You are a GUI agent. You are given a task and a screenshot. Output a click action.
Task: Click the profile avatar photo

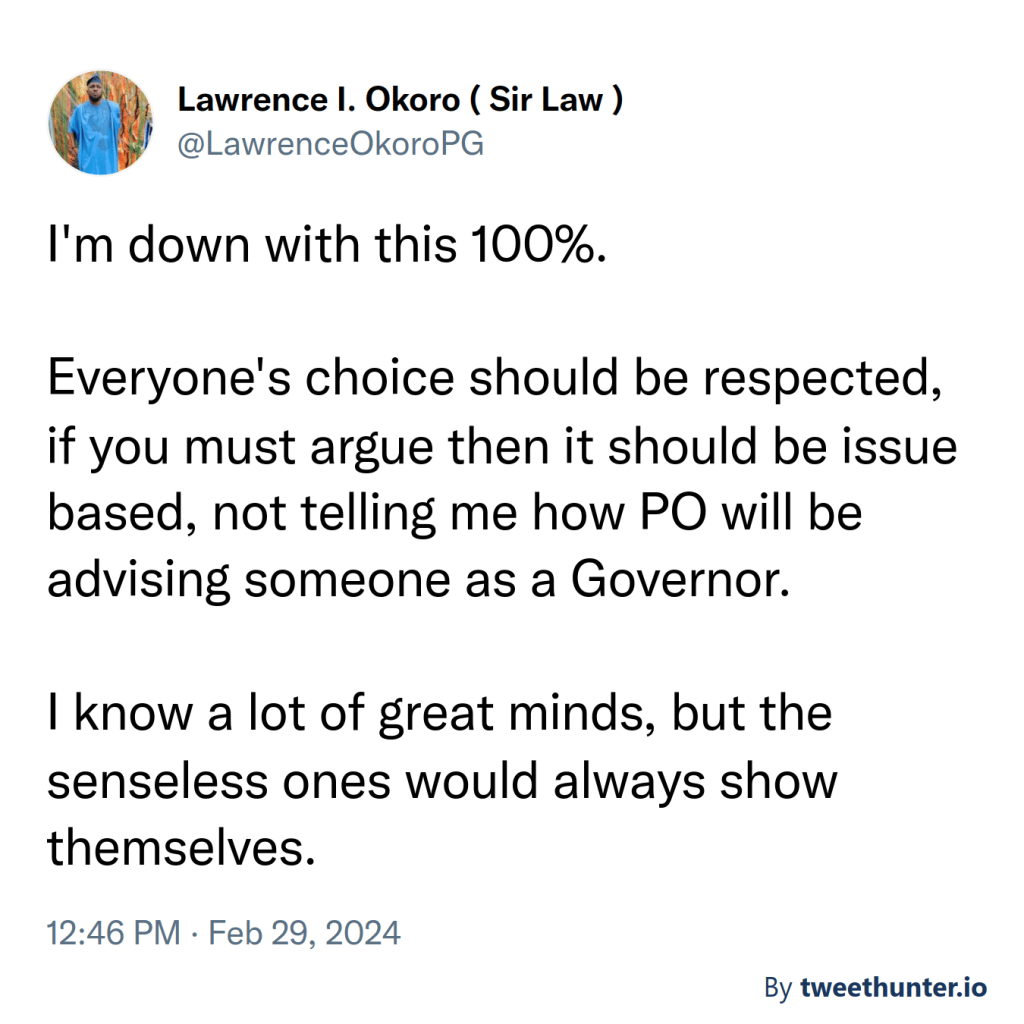(100, 122)
